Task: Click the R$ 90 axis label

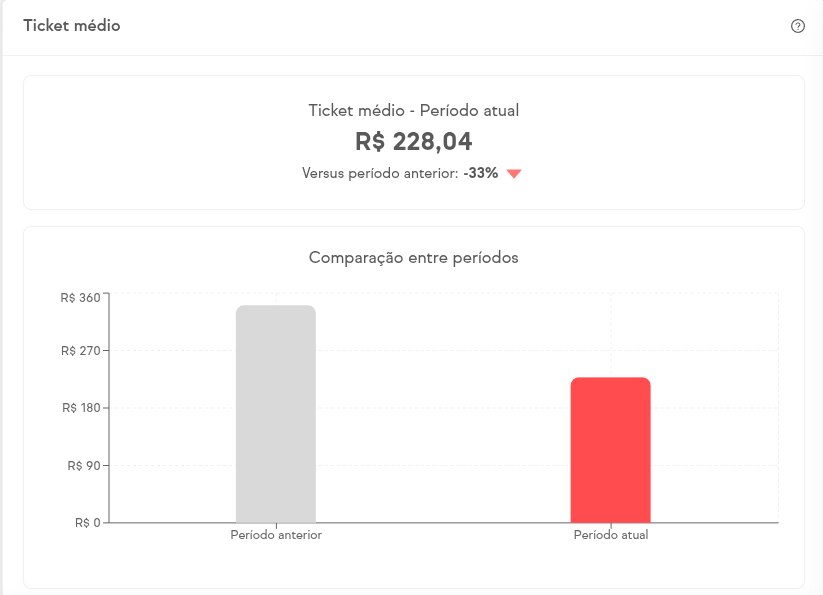Action: (x=84, y=465)
